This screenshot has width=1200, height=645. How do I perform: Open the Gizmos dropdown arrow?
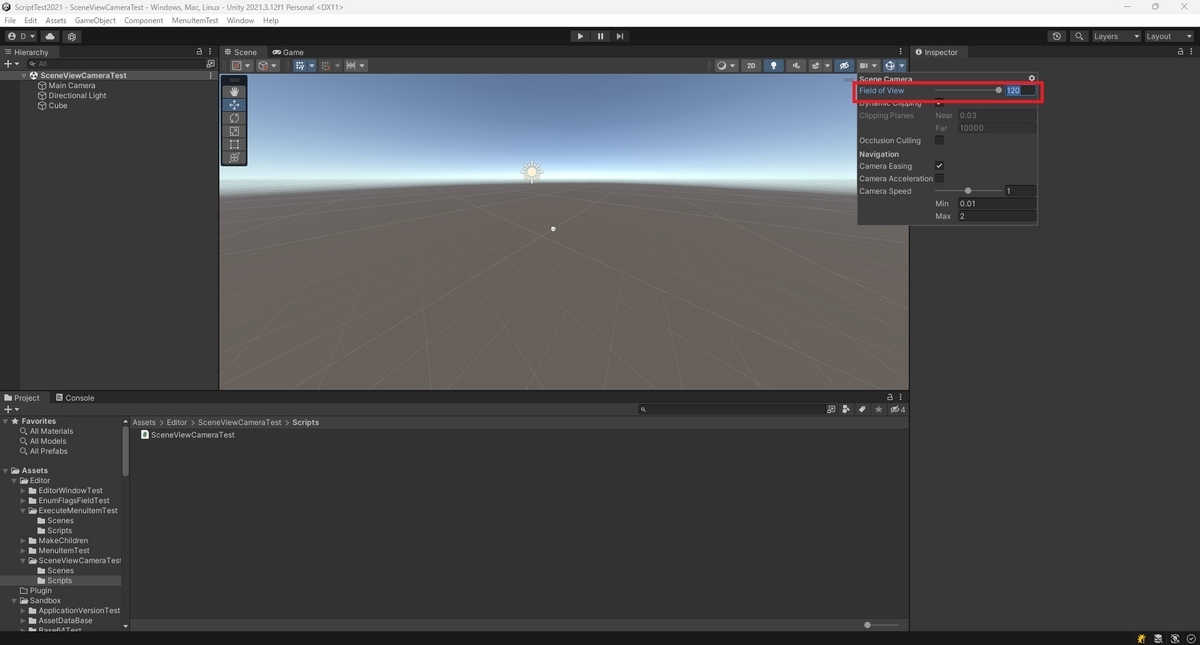pos(902,66)
